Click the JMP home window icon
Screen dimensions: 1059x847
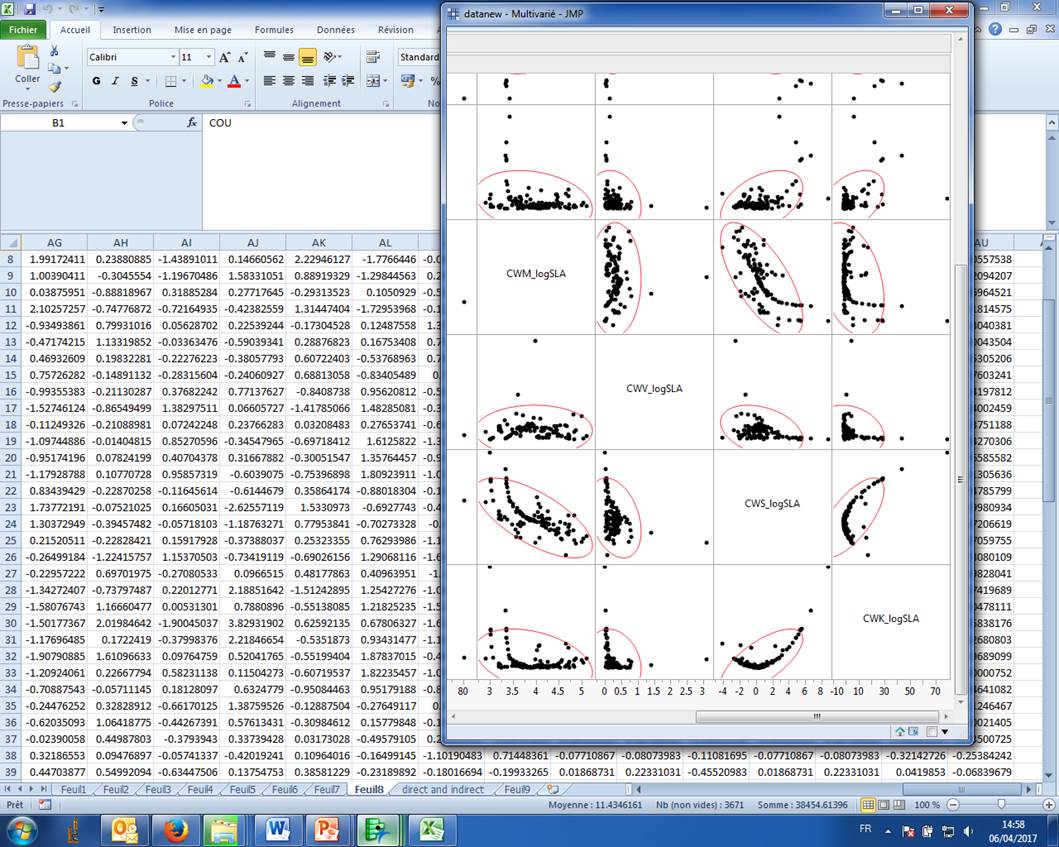(901, 732)
